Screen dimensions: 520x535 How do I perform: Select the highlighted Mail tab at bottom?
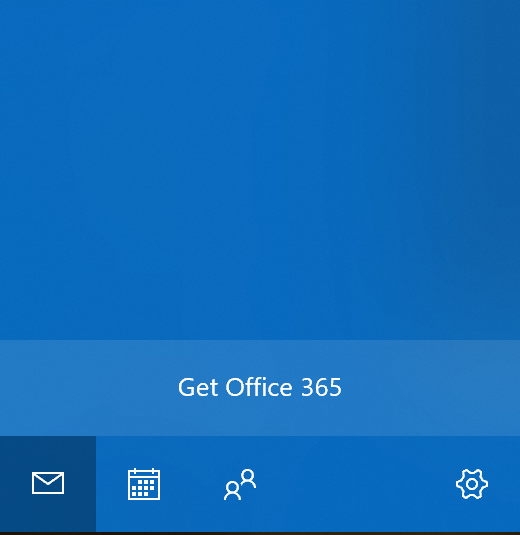48,484
